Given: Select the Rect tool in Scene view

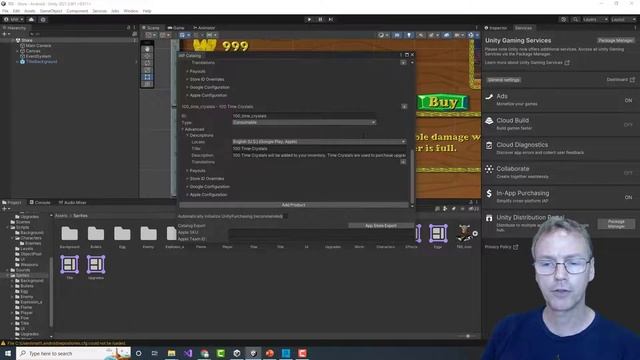Looking at the screenshot, I should click(147, 77).
